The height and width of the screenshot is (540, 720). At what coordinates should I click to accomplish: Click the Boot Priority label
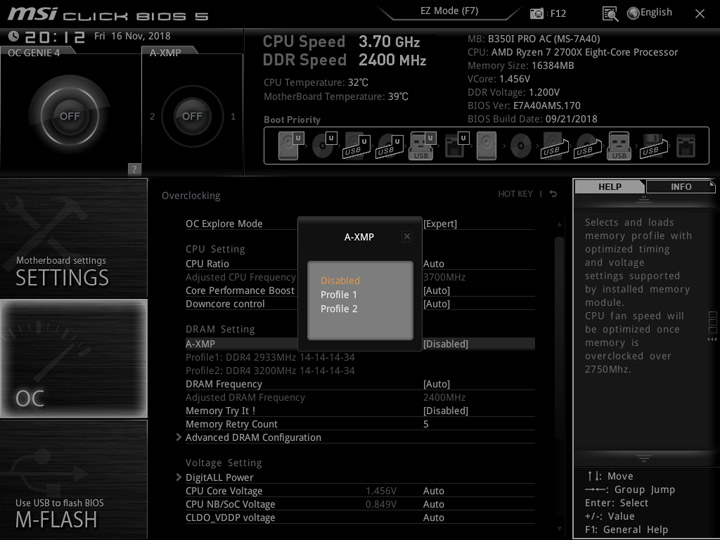[x=292, y=119]
